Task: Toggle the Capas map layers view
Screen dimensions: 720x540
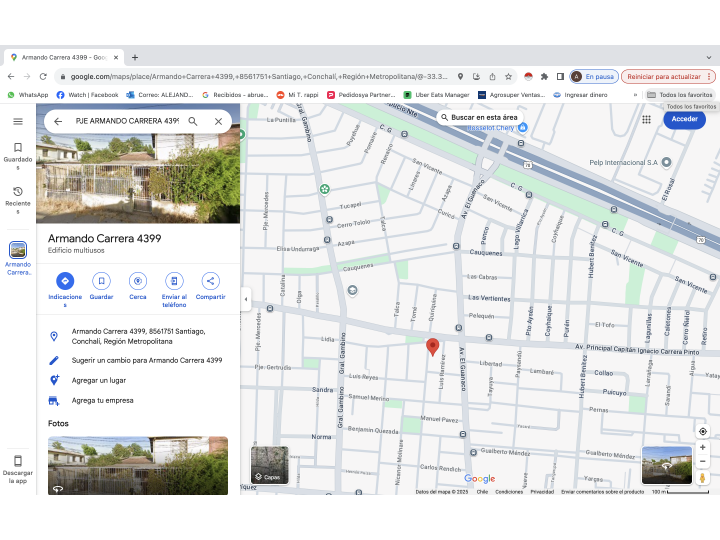Action: (x=269, y=465)
